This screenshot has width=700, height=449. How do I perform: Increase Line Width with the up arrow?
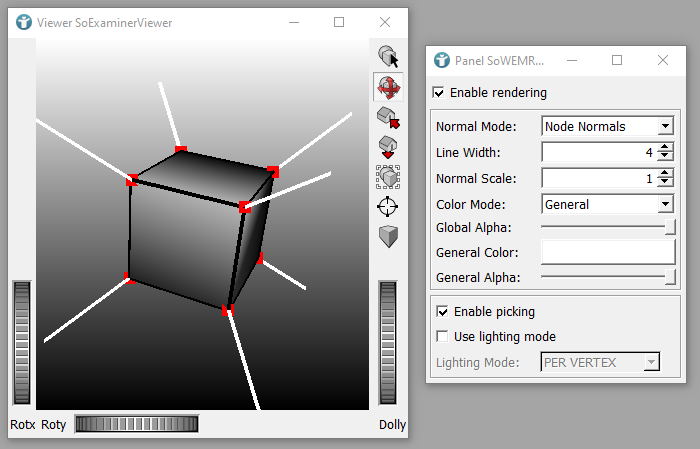[665, 148]
